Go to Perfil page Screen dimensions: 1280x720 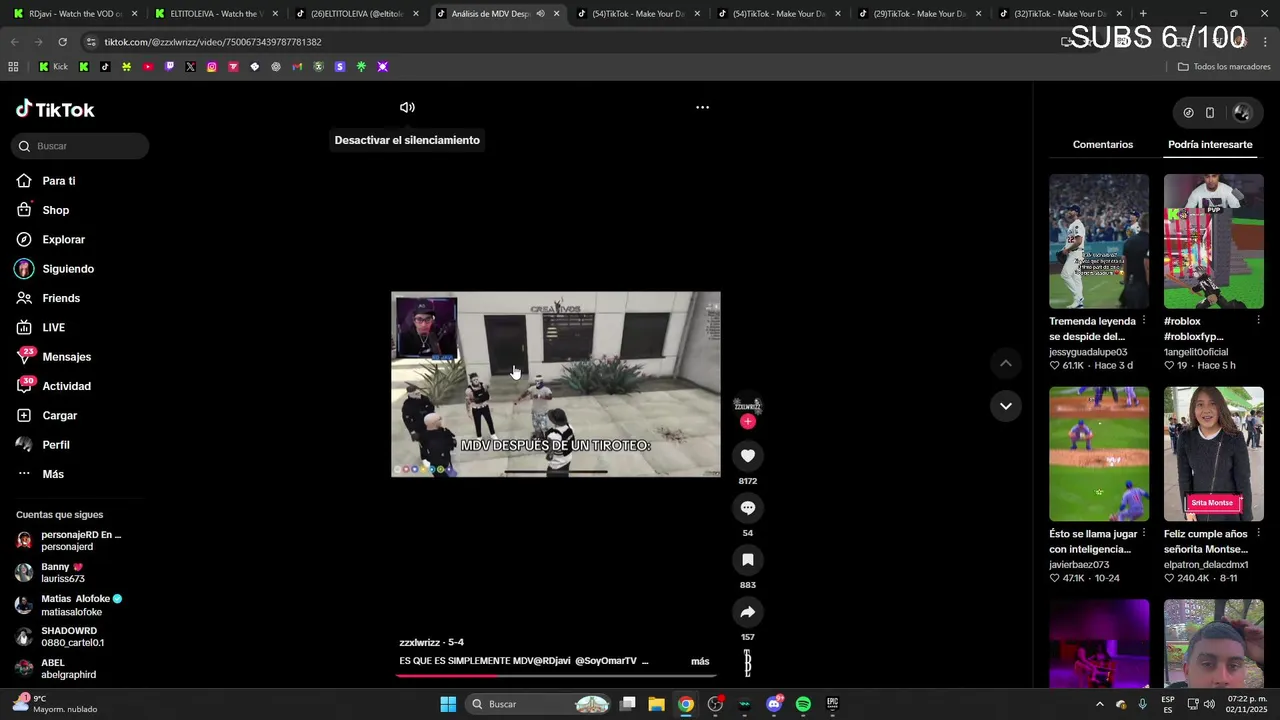56,445
